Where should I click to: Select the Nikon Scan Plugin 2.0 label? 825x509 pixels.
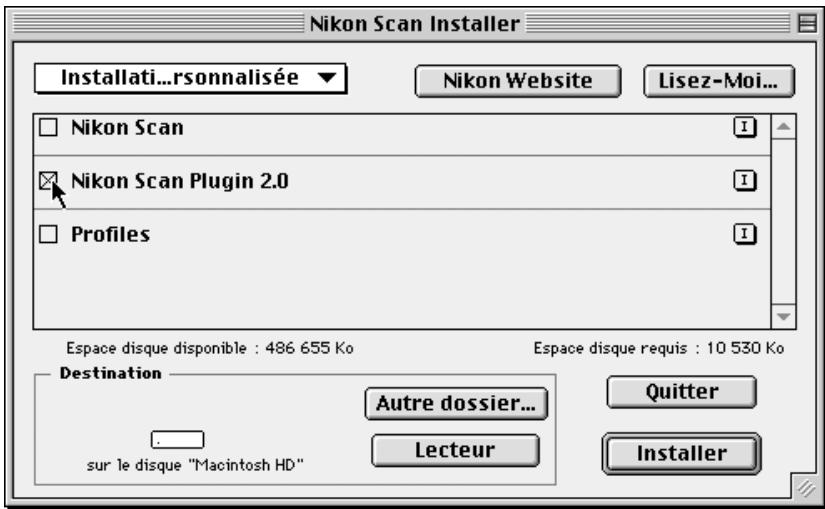point(179,181)
